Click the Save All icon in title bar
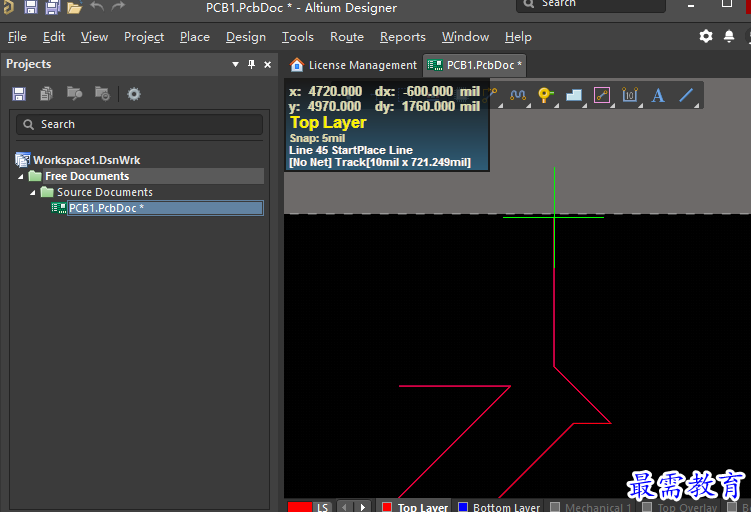This screenshot has width=751, height=517. 53,7
